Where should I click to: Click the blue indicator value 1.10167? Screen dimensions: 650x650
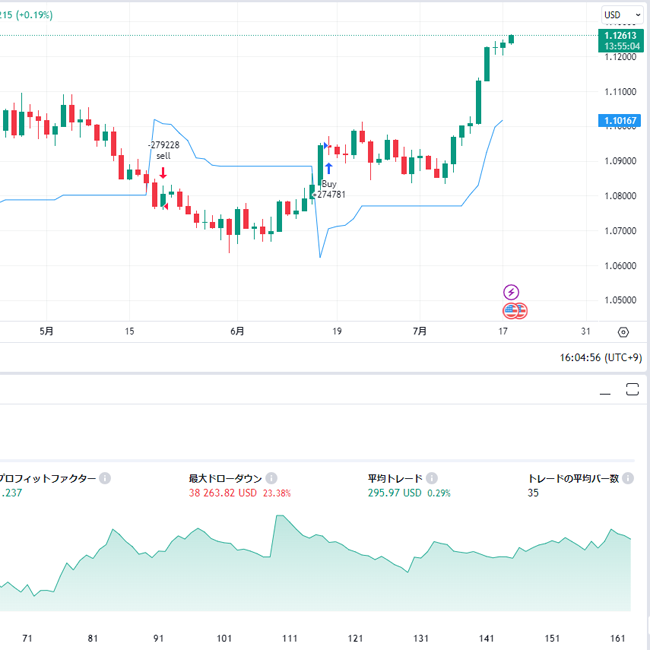coord(620,121)
